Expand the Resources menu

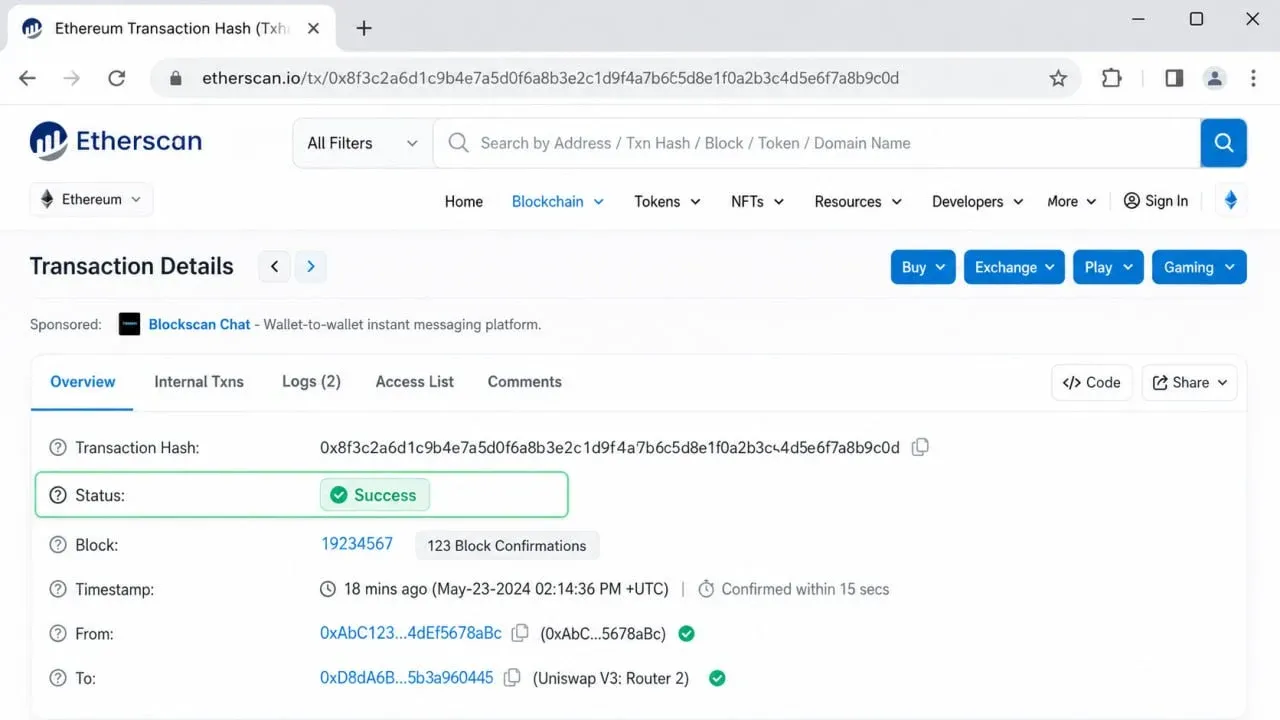click(858, 201)
